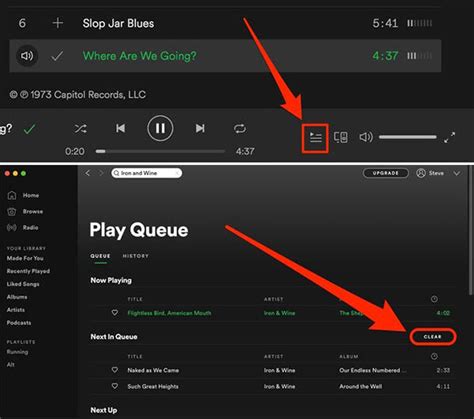This screenshot has width=474, height=419.
Task: Switch to the QUEUE tab
Action: (x=100, y=256)
